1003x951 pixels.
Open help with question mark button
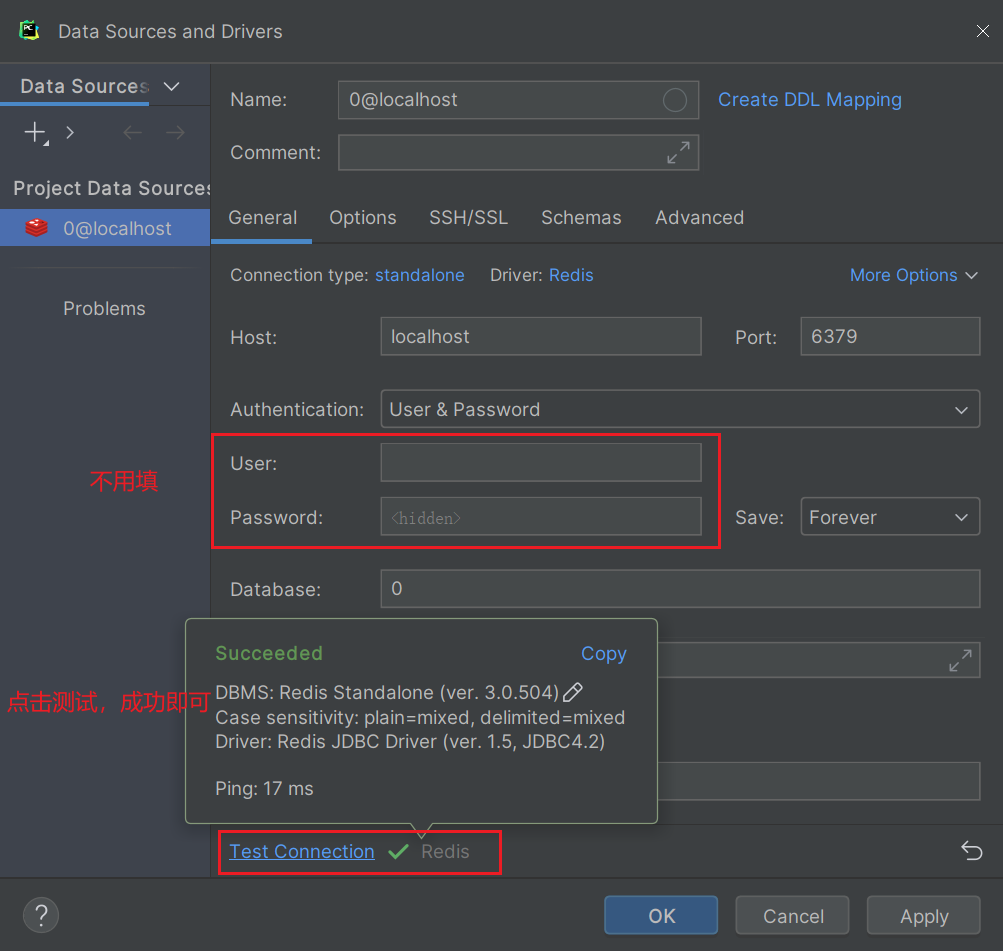pyautogui.click(x=41, y=915)
